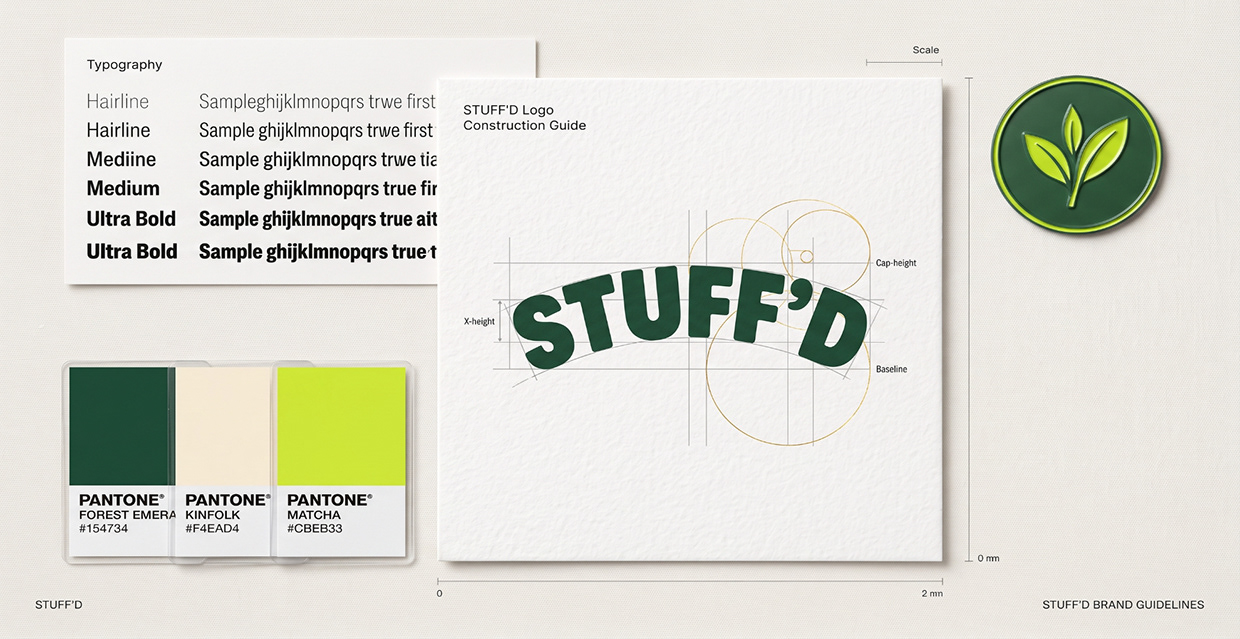
Task: Click the 'MATCHA' color name
Action: (314, 515)
